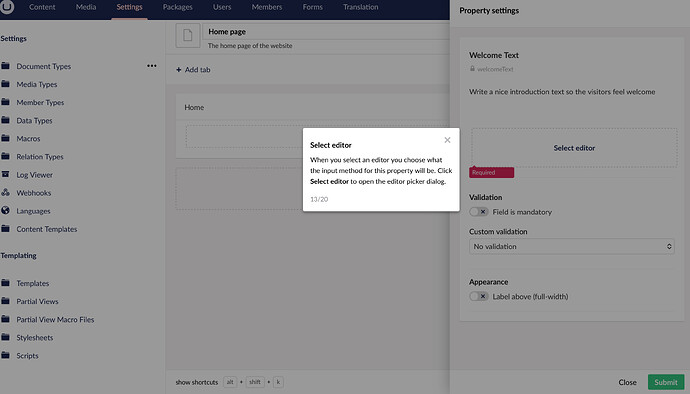Click the Scripts folder icon
Screen dimensions: 690x394
5,354
